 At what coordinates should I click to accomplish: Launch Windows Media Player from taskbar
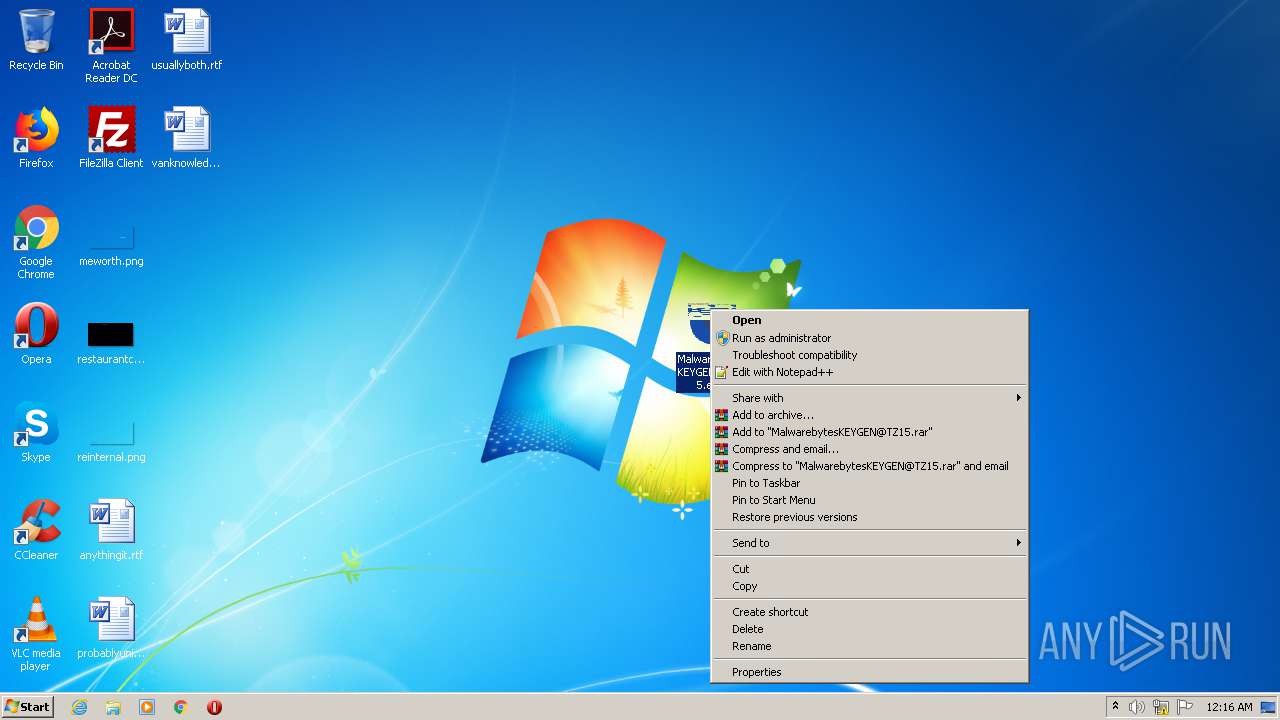coord(147,707)
